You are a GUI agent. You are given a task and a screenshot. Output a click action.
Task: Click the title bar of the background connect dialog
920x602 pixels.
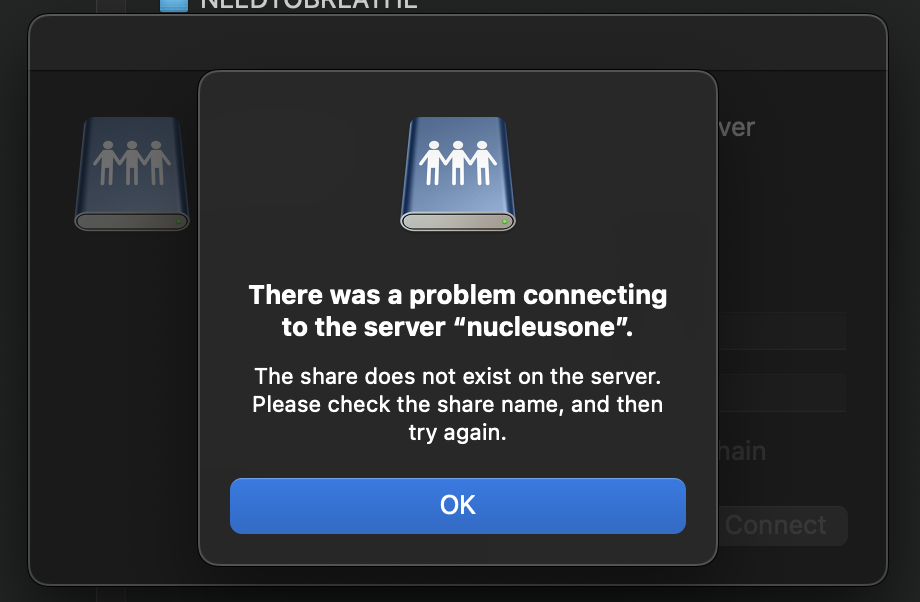(458, 42)
